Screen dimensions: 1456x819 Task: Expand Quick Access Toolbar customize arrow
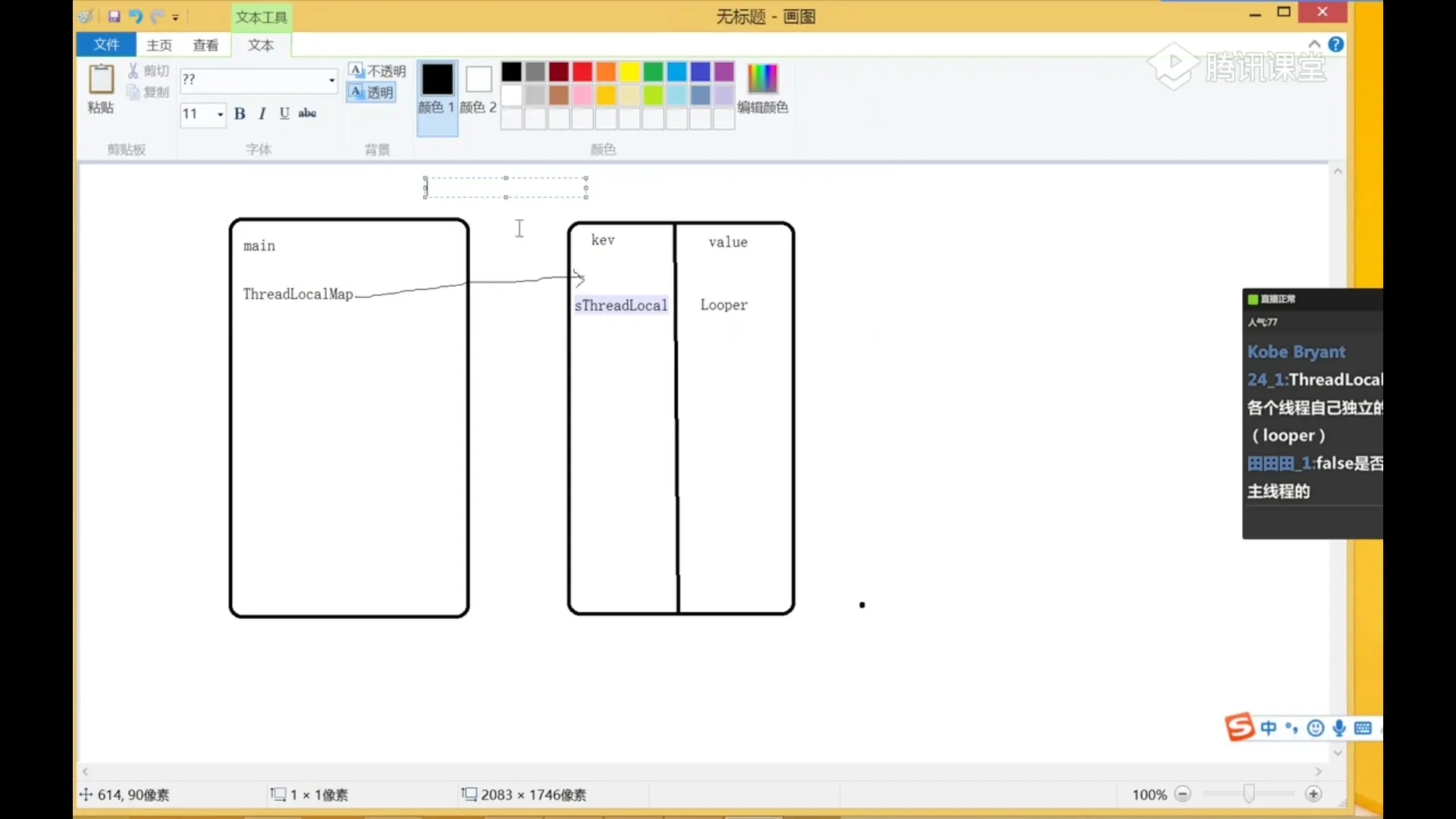(175, 17)
